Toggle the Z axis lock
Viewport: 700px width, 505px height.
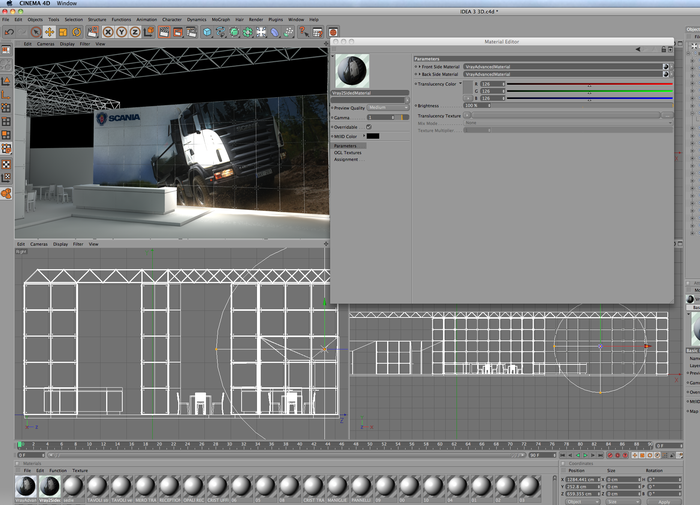(135, 32)
